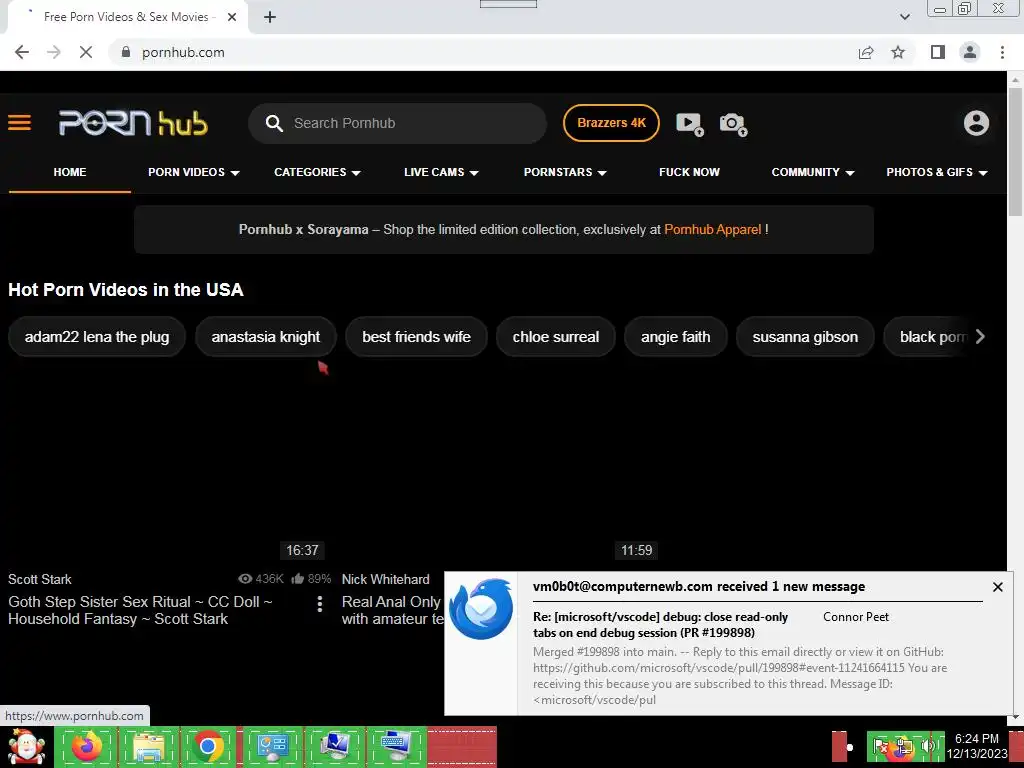Open the keyboard-and-monitor taskbar icon

pyautogui.click(x=395, y=747)
